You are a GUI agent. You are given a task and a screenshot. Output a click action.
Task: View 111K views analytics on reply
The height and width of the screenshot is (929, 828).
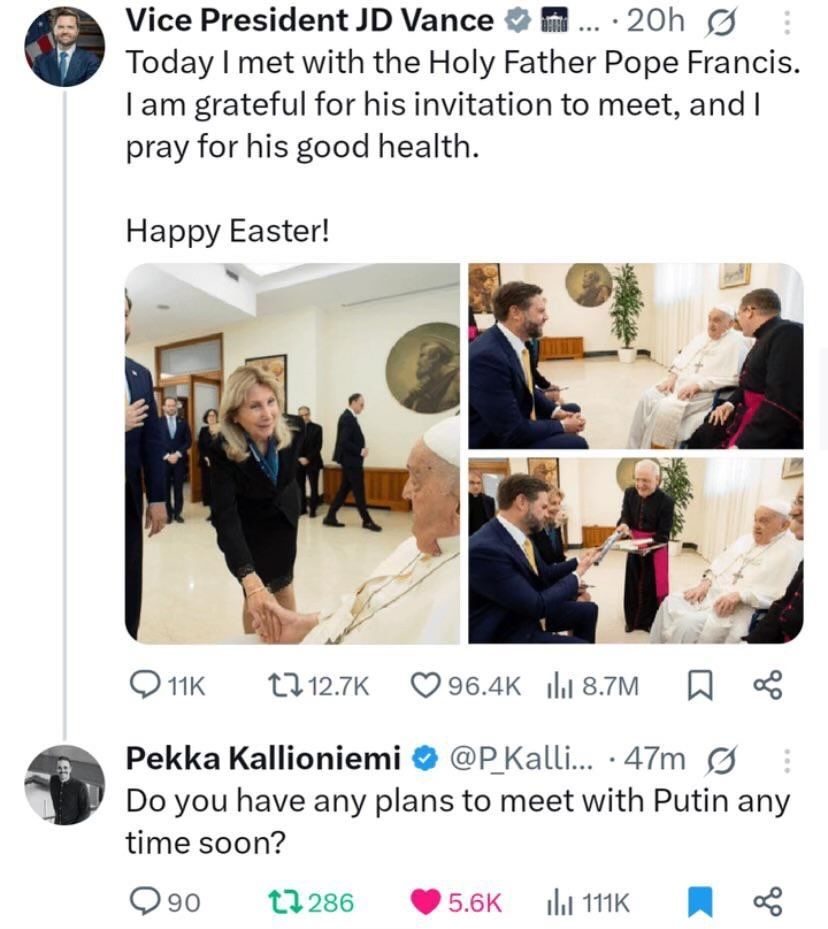click(x=558, y=902)
